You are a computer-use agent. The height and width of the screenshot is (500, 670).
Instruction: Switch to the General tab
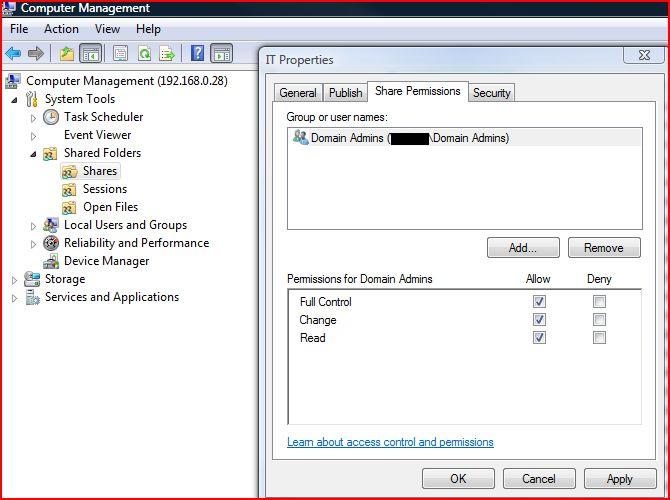298,93
